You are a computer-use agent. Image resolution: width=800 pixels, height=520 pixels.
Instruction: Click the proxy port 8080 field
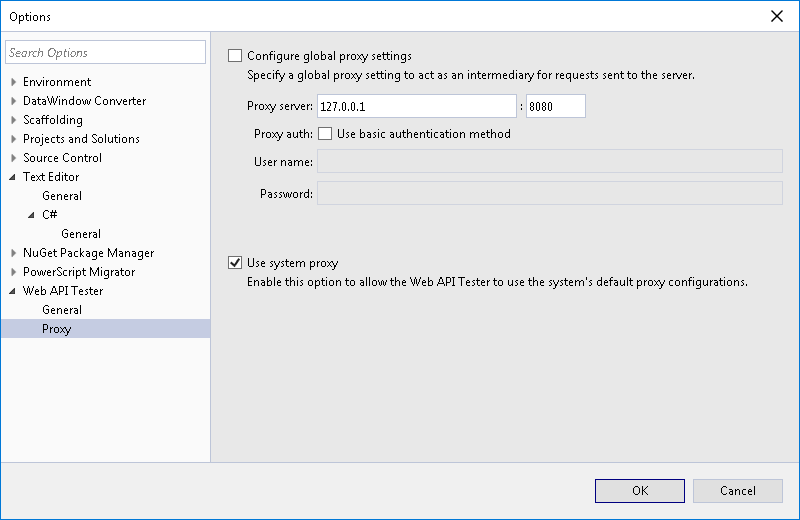[555, 106]
